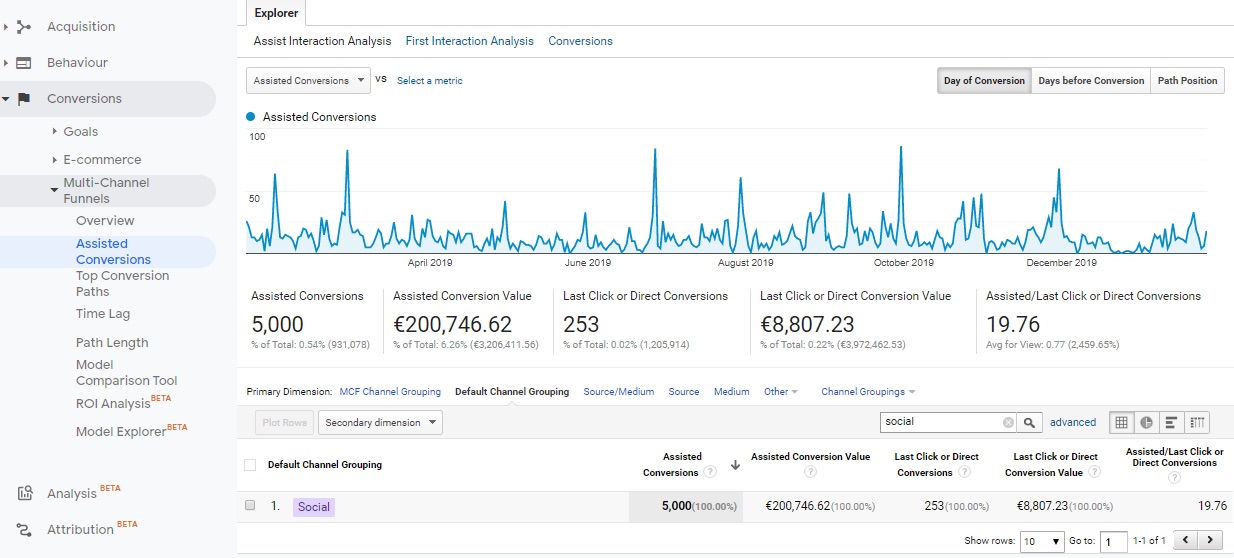Viewport: 1234px width, 558px height.
Task: Expand the Goals section in sidebar
Action: [x=54, y=131]
